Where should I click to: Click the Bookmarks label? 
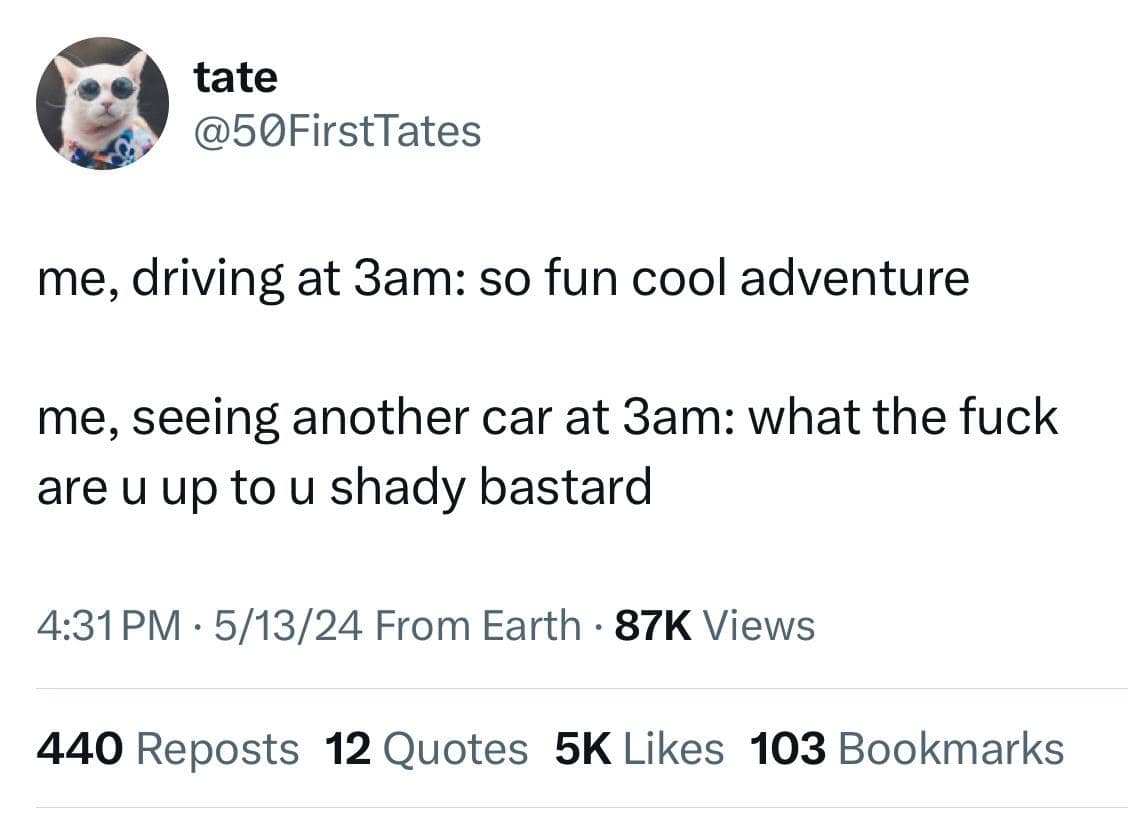(951, 749)
